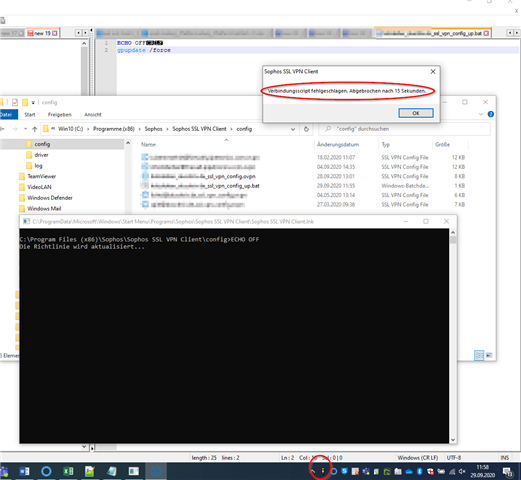The width and height of the screenshot is (521, 480).
Task: Click the Sophos VPN traffic light tray icon
Action: (322, 471)
